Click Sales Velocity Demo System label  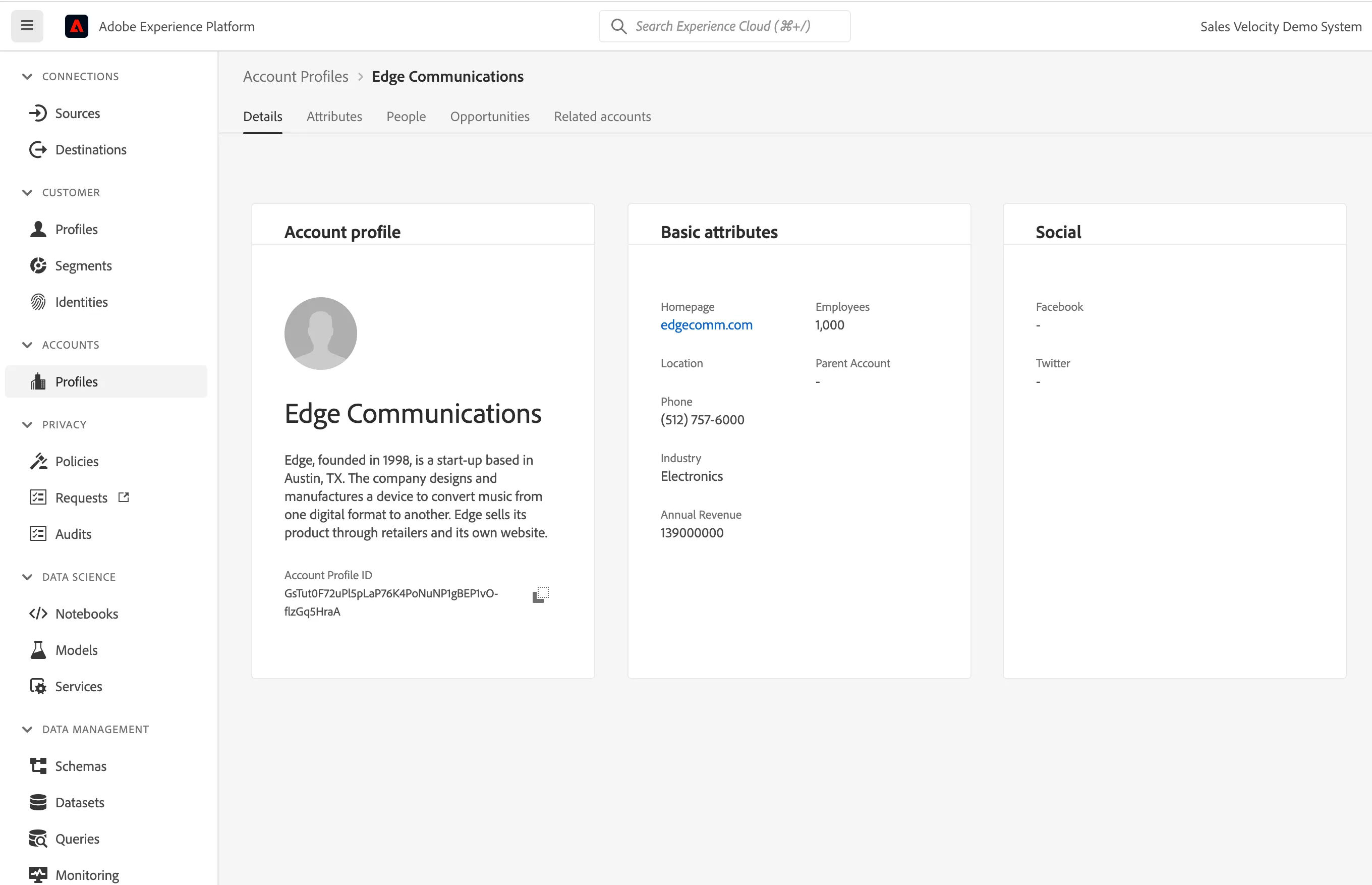[1281, 26]
